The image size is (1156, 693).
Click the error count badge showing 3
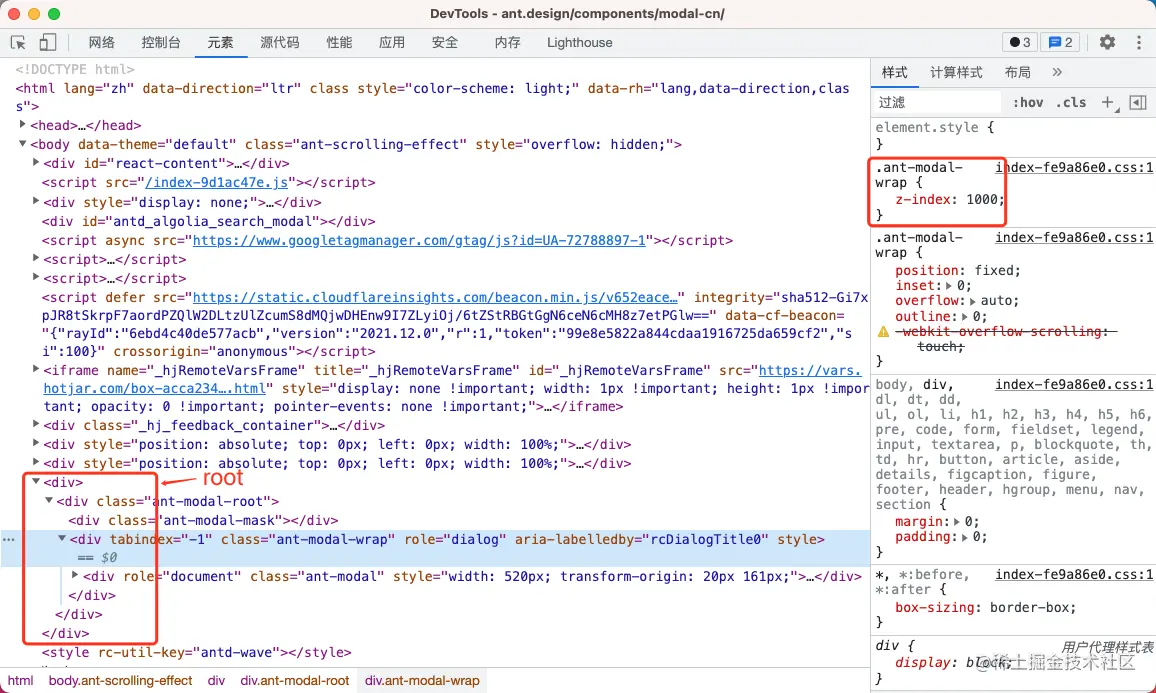tap(1020, 43)
